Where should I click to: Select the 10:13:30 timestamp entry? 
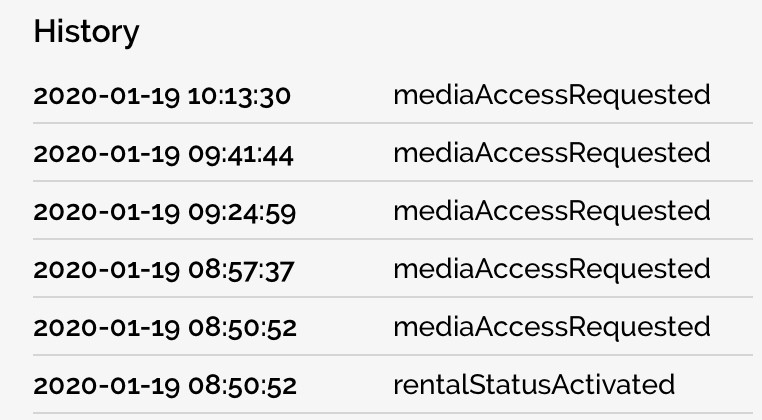click(x=162, y=96)
